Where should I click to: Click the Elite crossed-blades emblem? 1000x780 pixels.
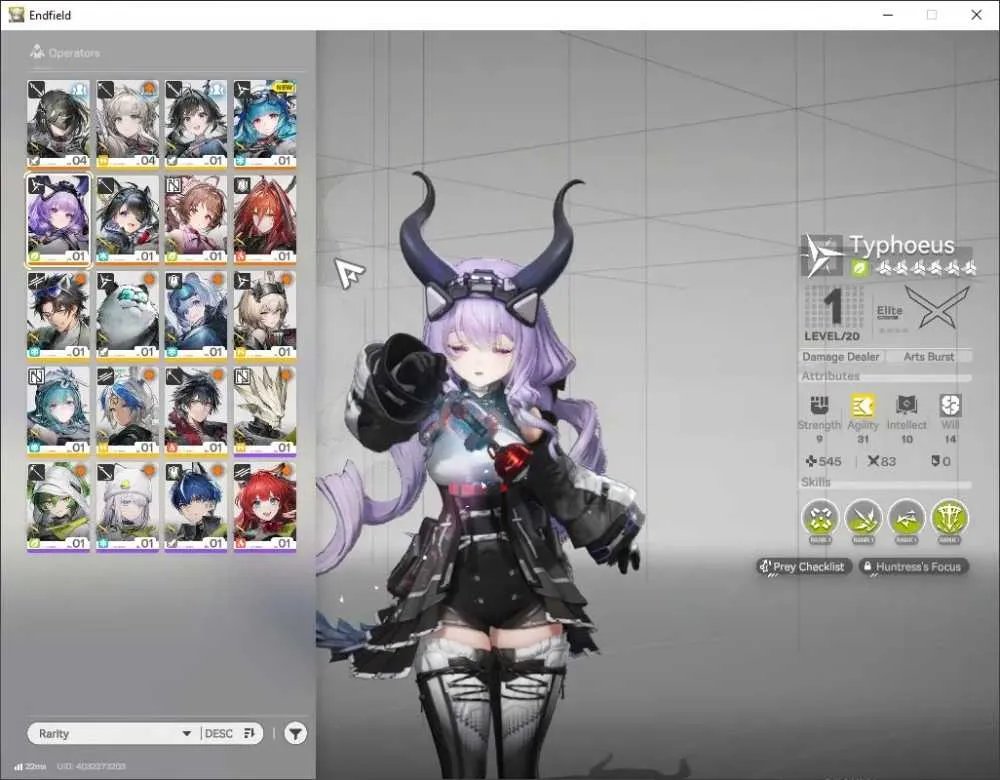coord(937,308)
